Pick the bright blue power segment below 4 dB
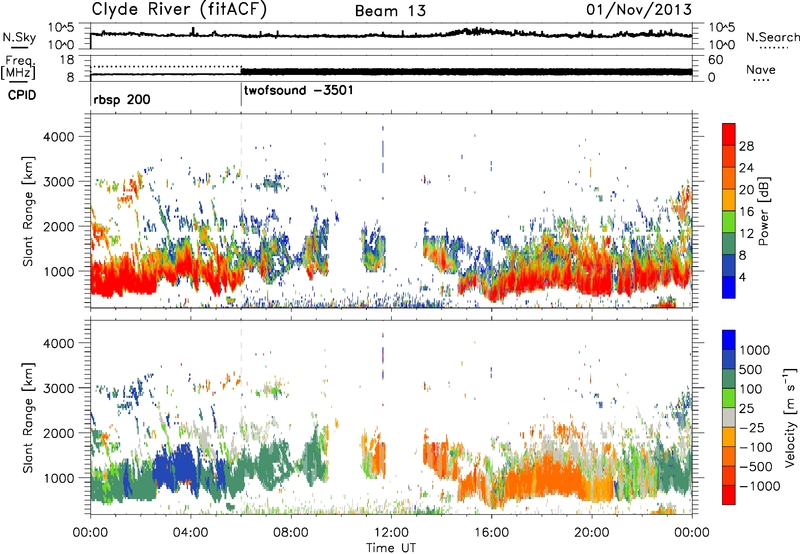Image resolution: width=800 pixels, height=554 pixels. point(729,287)
